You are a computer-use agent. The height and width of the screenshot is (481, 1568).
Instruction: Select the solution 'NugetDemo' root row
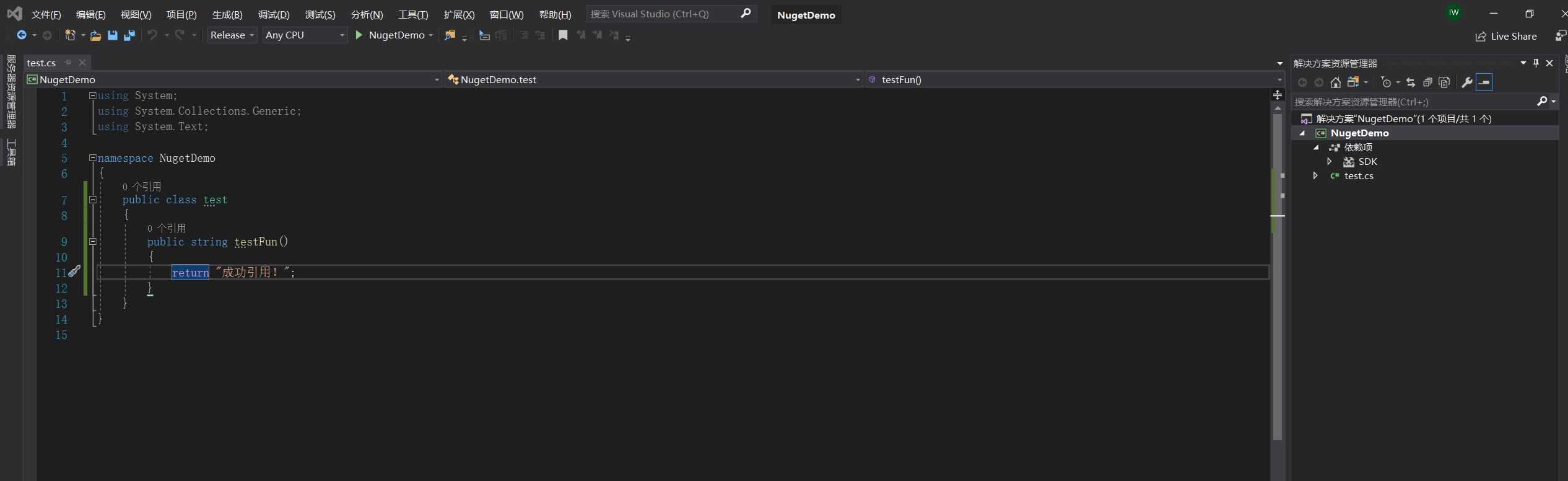[1425, 118]
